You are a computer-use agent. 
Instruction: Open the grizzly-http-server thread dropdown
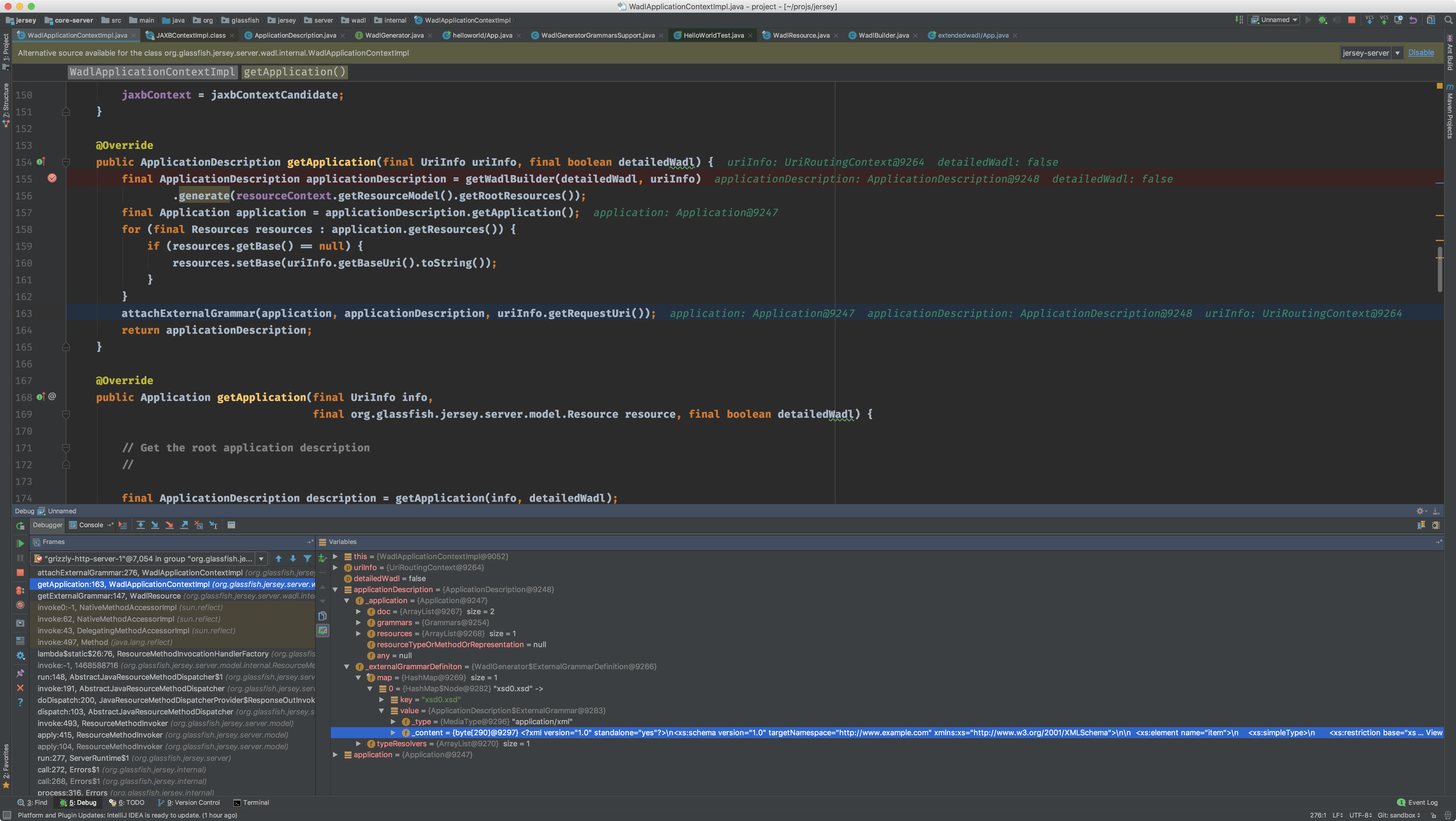click(x=261, y=559)
